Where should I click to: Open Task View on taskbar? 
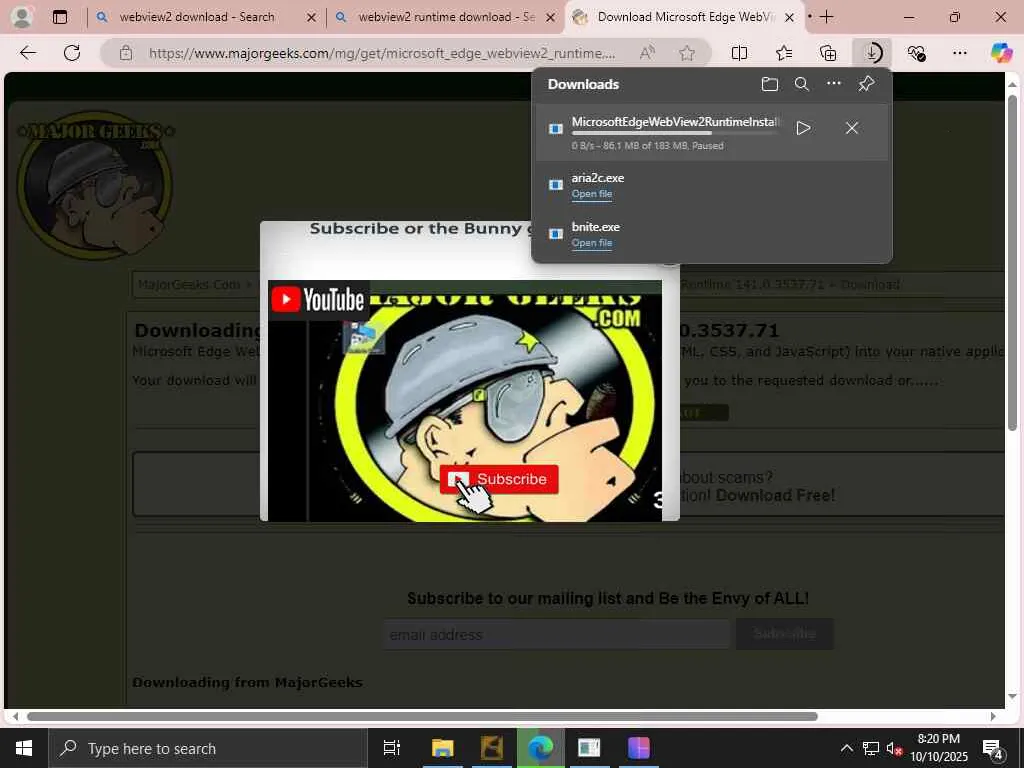[391, 748]
